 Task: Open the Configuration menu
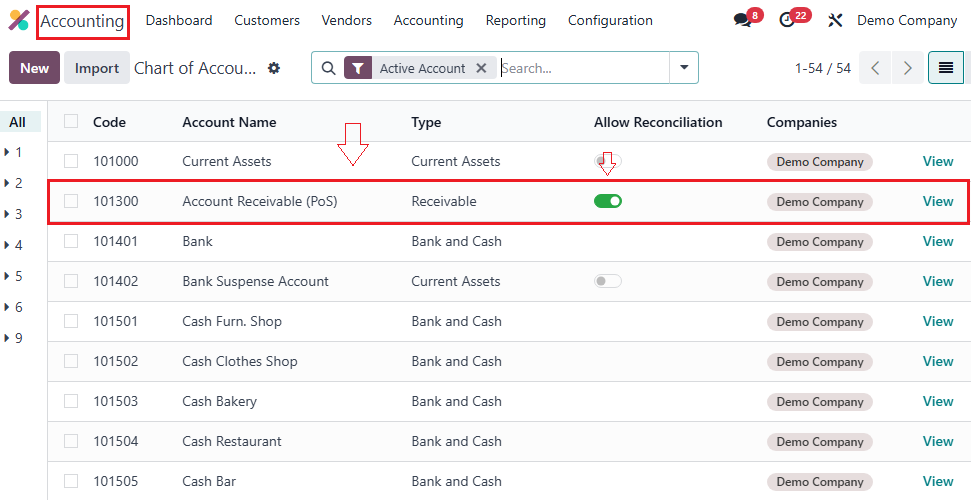(x=610, y=21)
